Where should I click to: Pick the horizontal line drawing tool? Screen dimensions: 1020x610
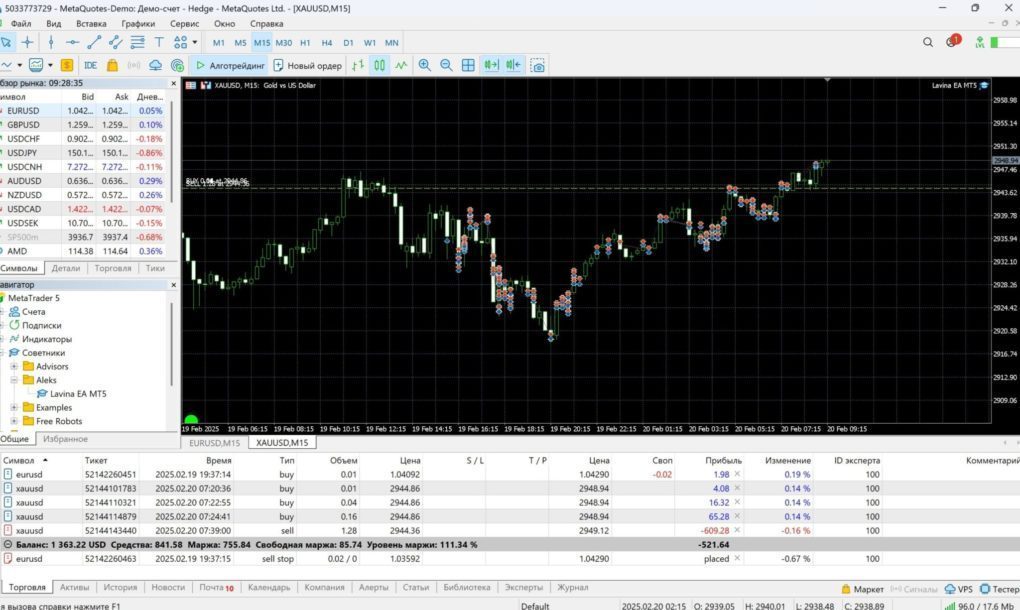(x=72, y=43)
